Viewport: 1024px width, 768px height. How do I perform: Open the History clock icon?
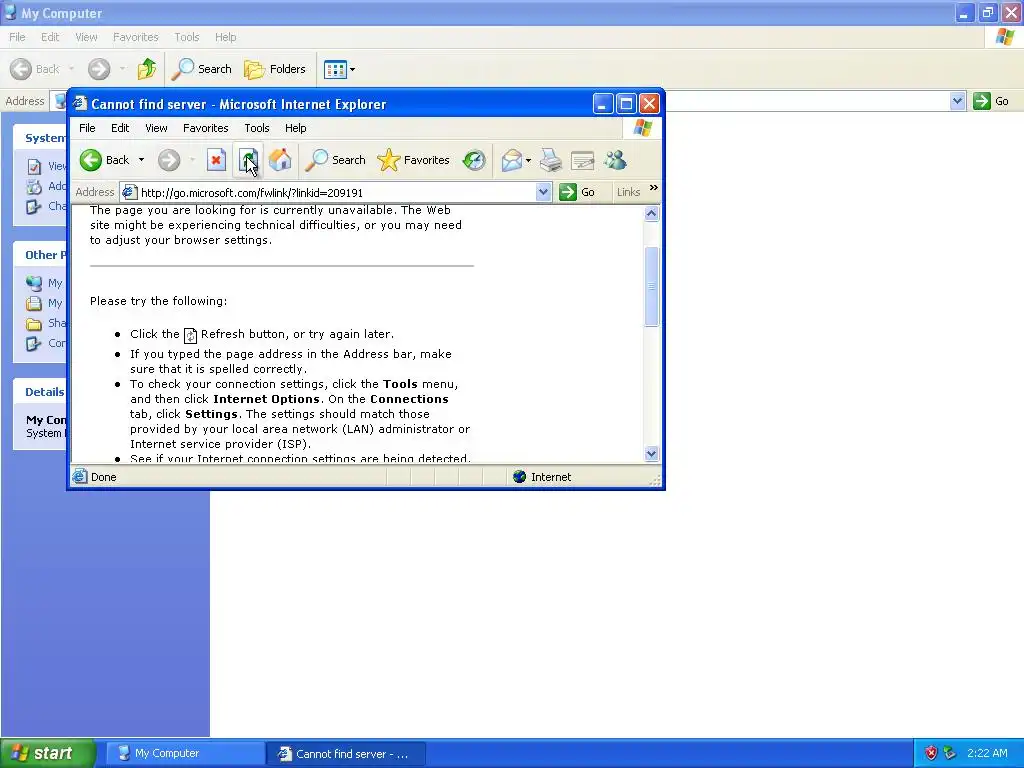(x=474, y=160)
